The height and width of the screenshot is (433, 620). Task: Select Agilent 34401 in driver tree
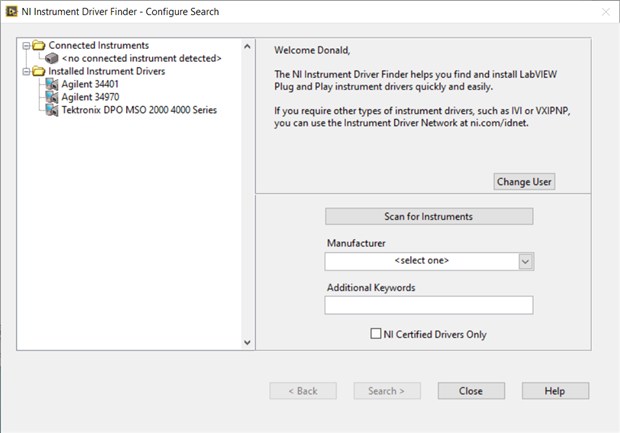91,84
